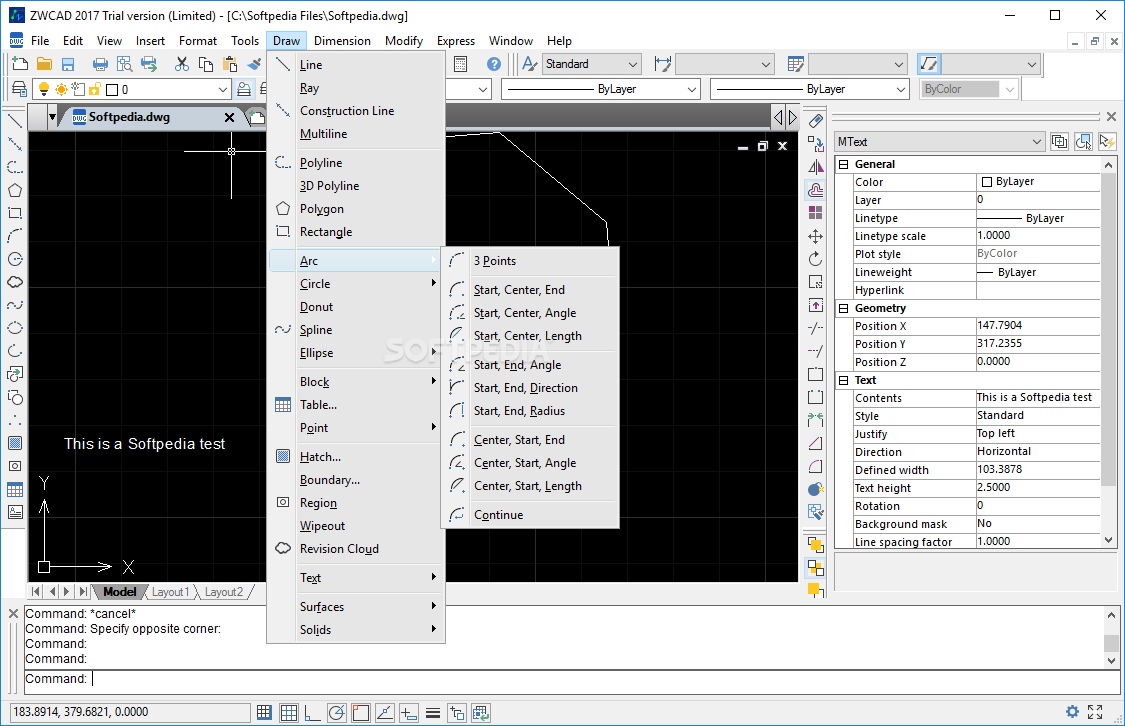Switch to the Layout1 tab
This screenshot has width=1125, height=726.
tap(170, 592)
